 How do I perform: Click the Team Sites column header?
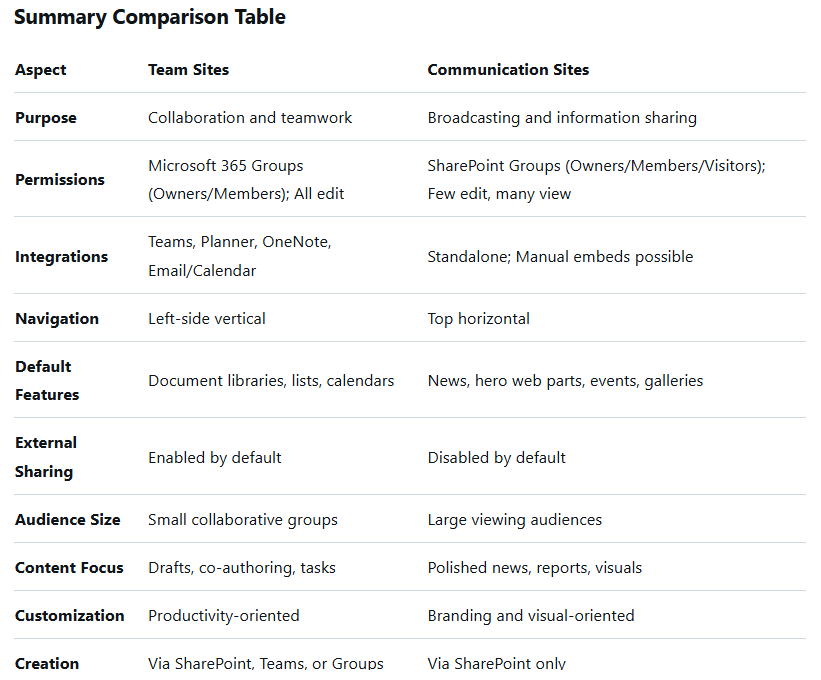[188, 70]
